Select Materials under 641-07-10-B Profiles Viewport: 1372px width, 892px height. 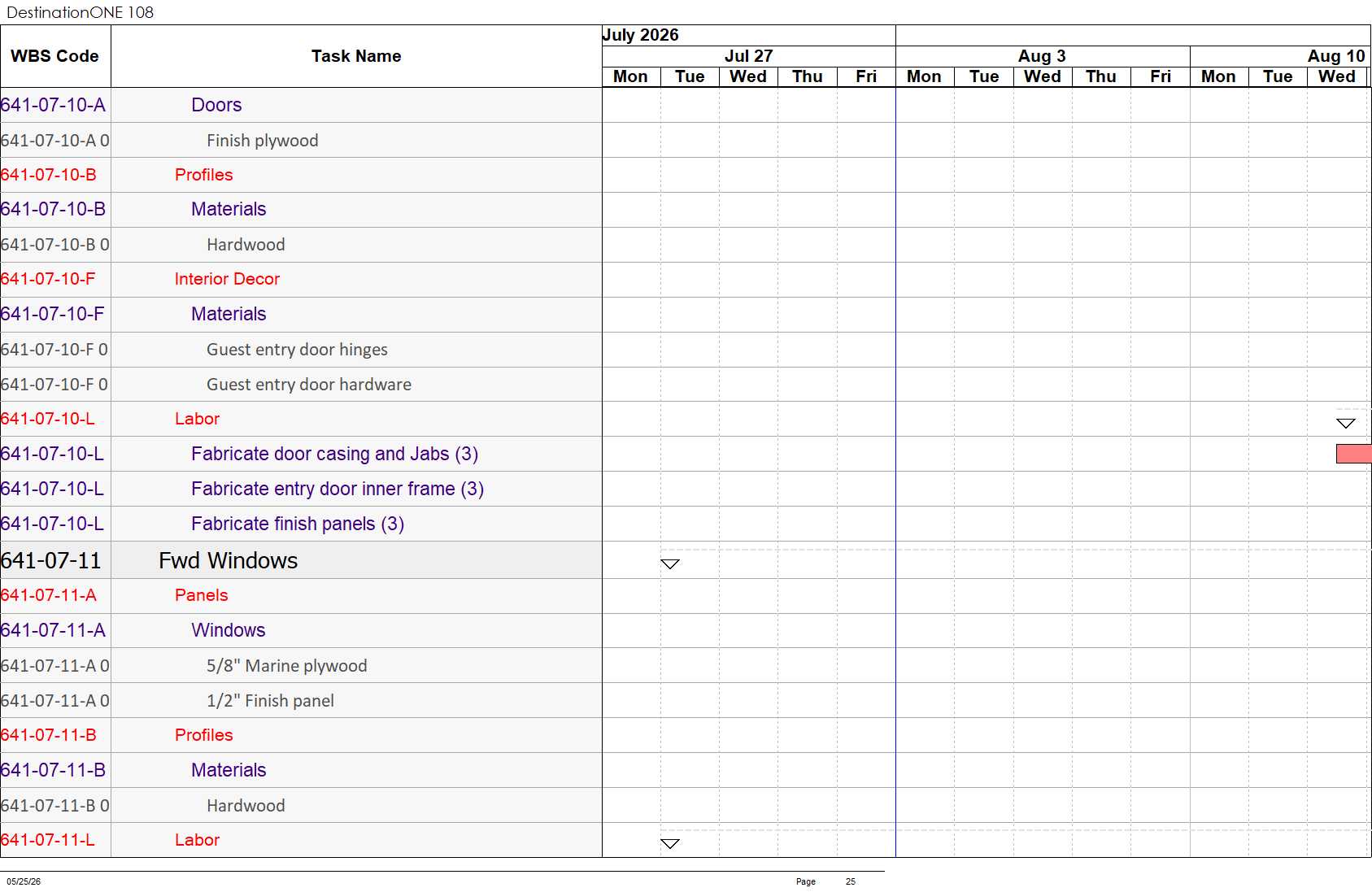[229, 209]
